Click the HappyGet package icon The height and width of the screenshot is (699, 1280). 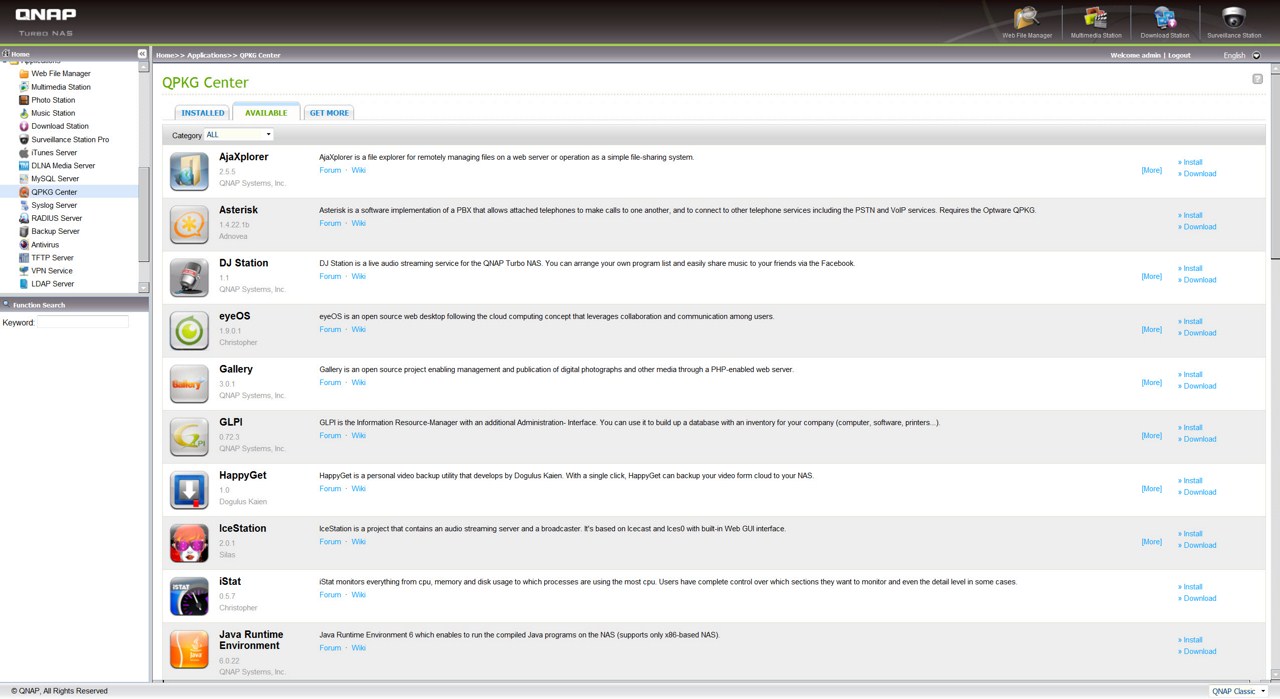(x=189, y=489)
